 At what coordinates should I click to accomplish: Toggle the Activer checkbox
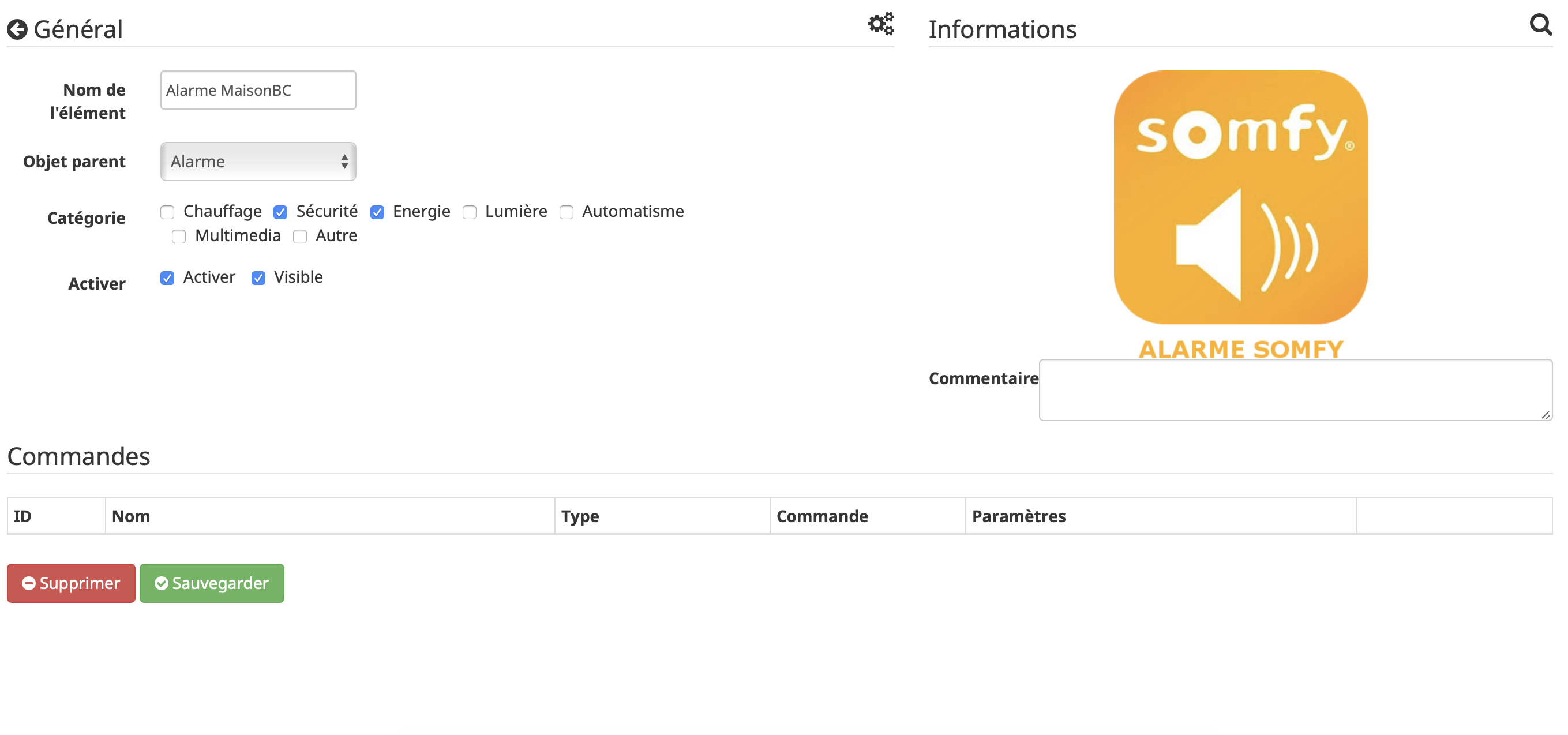[167, 277]
